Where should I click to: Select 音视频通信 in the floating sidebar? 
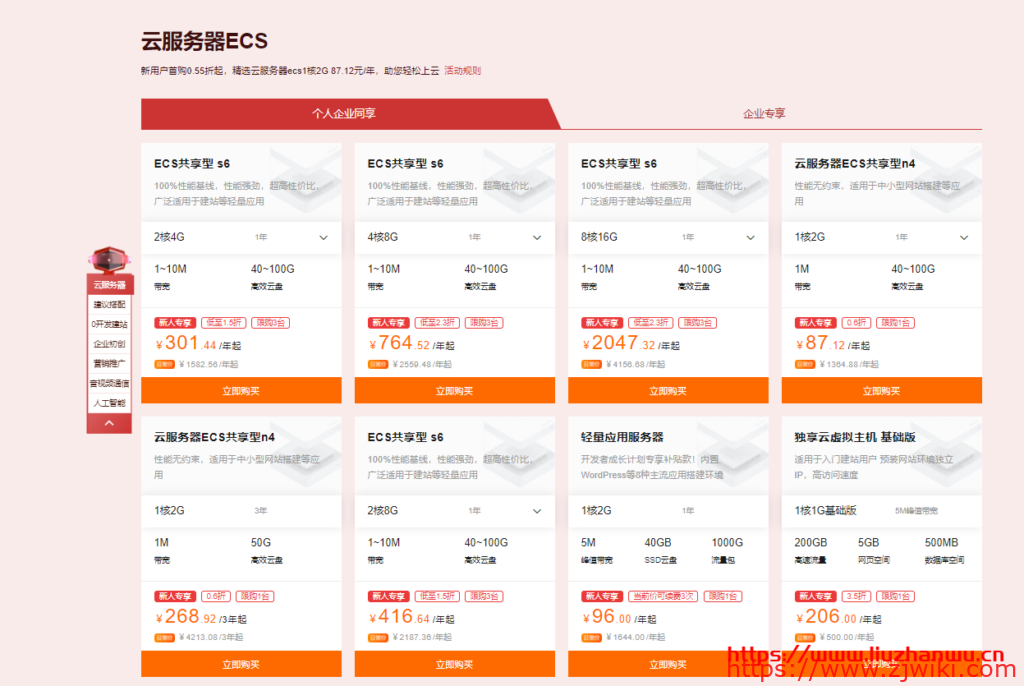pyautogui.click(x=109, y=383)
